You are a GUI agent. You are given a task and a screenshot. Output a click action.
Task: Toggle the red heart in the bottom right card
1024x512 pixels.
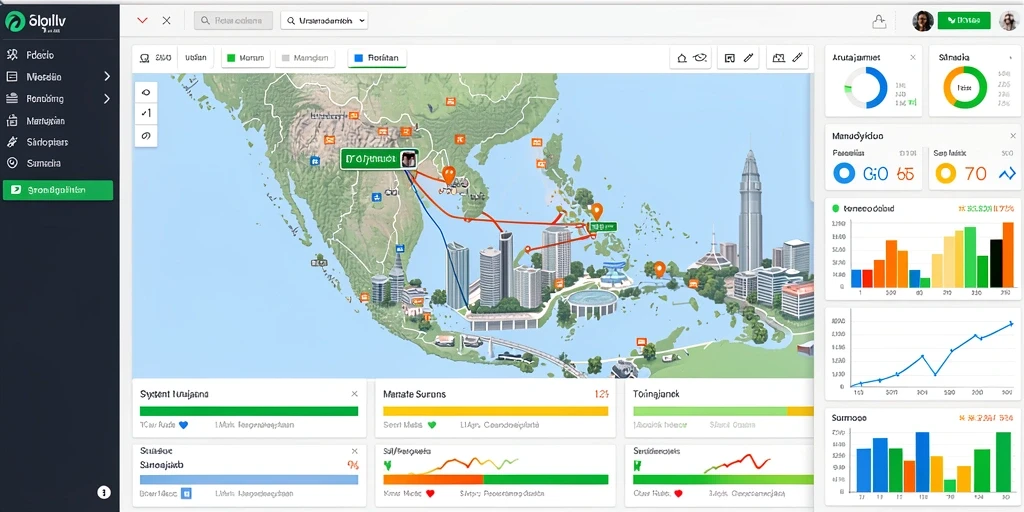tap(678, 494)
